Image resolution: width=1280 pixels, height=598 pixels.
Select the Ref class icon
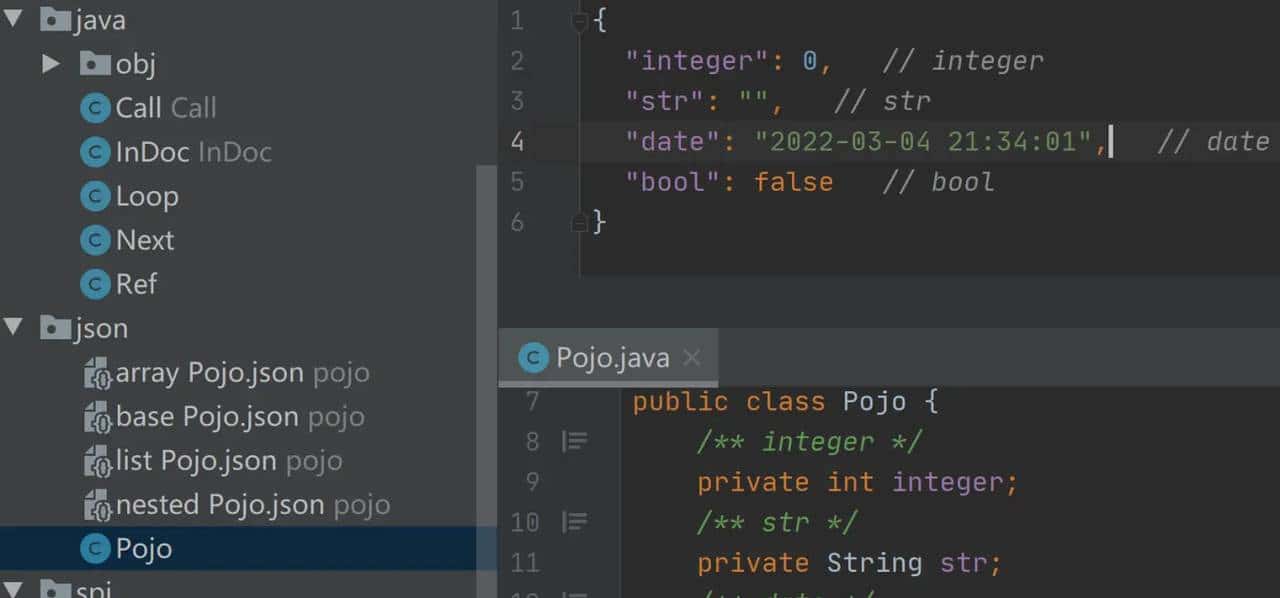[94, 284]
